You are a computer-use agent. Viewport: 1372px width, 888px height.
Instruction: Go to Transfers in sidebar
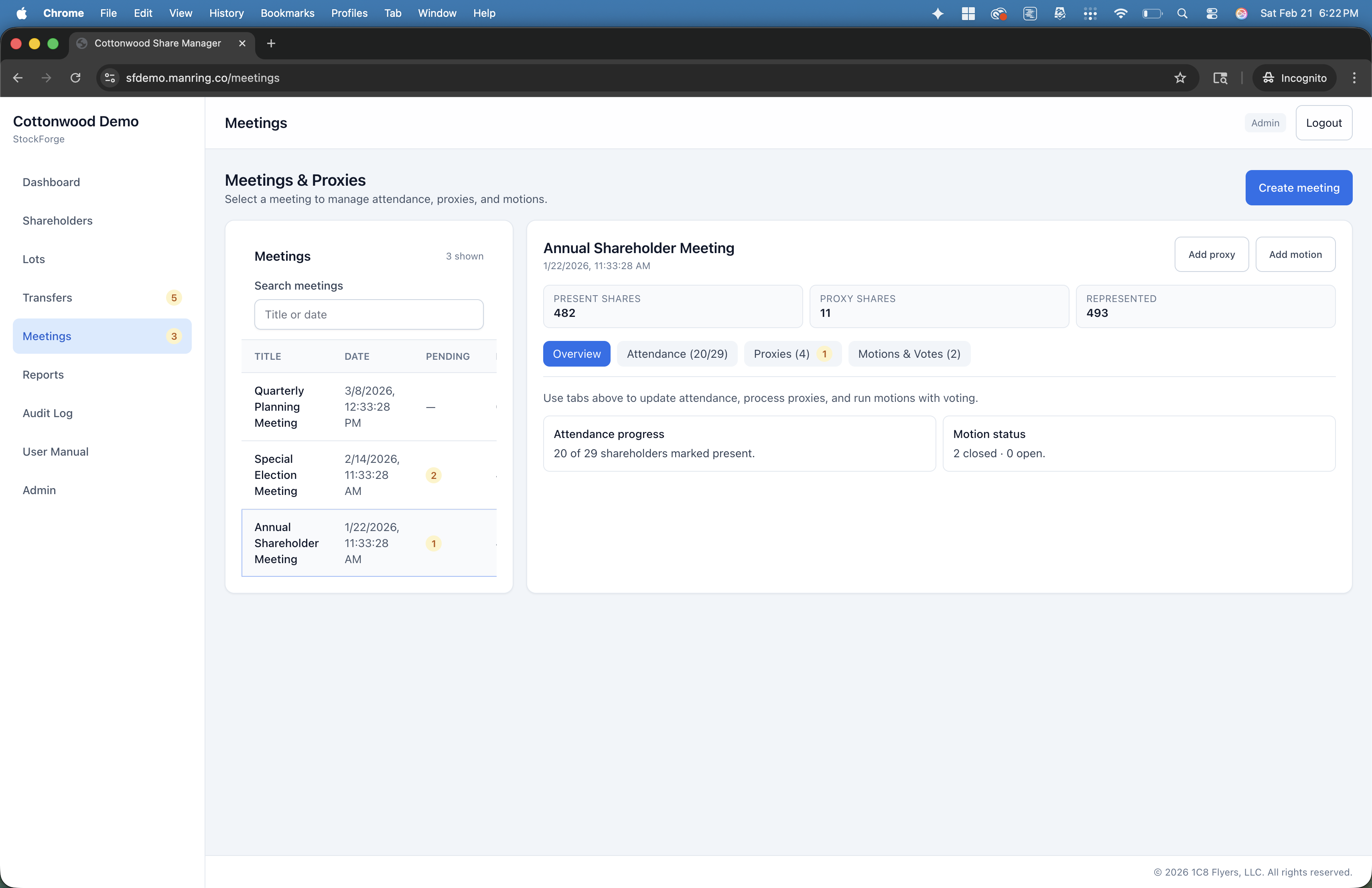pyautogui.click(x=47, y=298)
